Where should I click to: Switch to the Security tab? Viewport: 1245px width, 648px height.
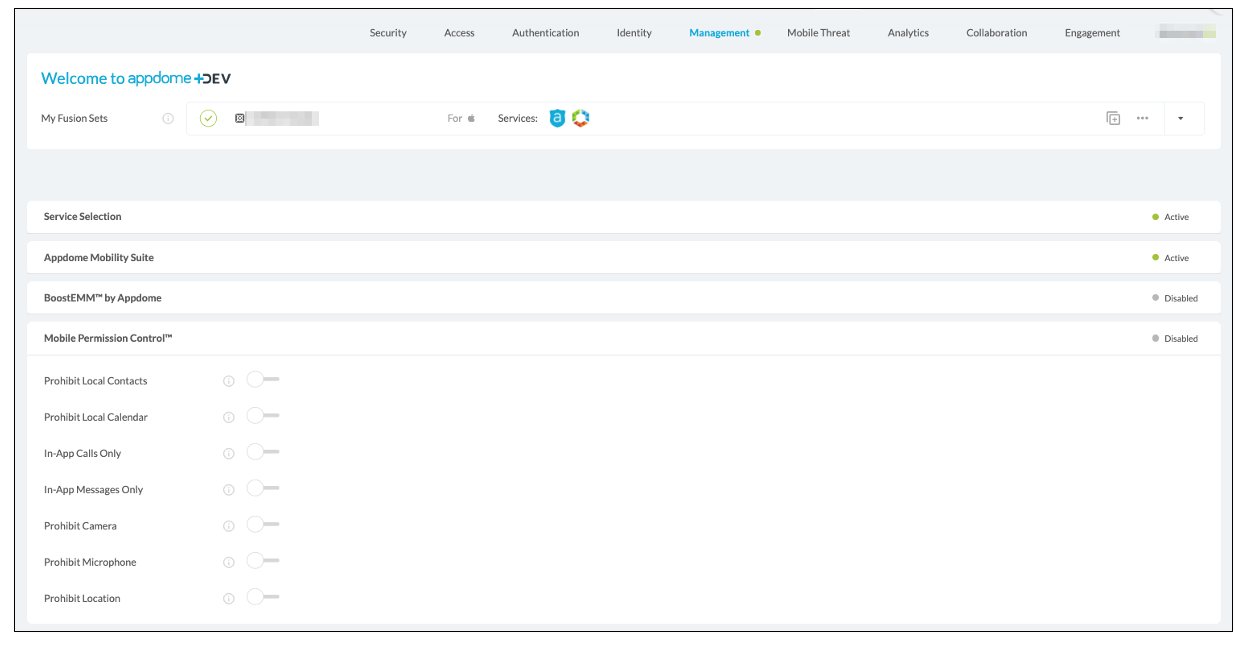click(388, 33)
